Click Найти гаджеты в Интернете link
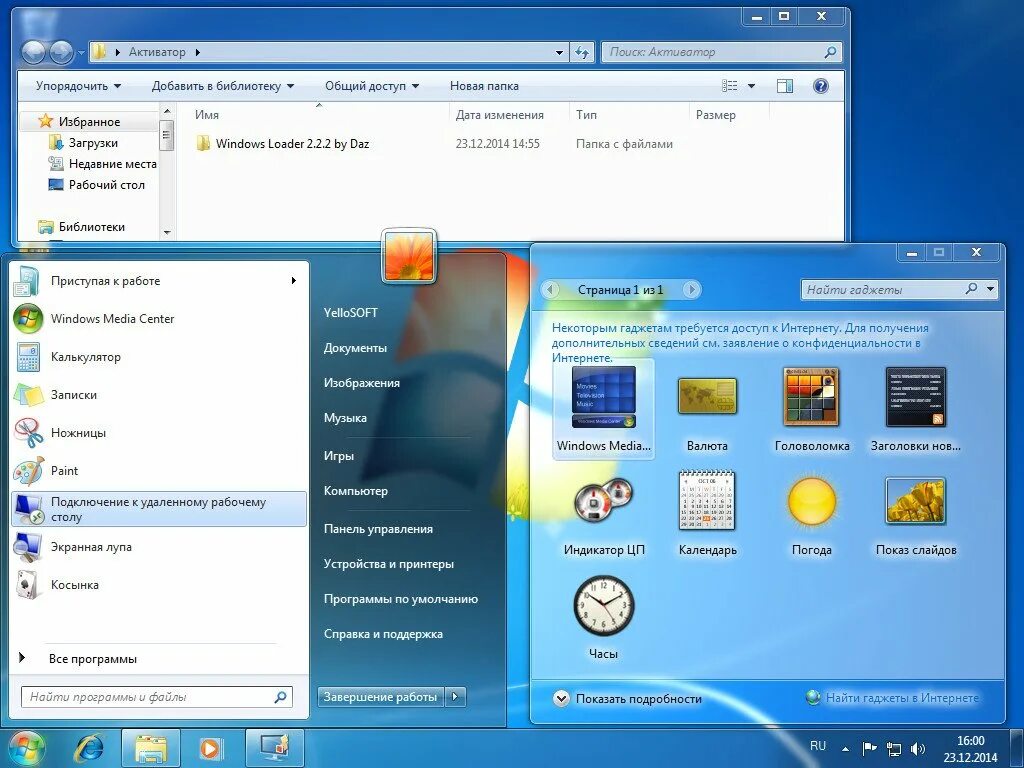 pyautogui.click(x=902, y=698)
